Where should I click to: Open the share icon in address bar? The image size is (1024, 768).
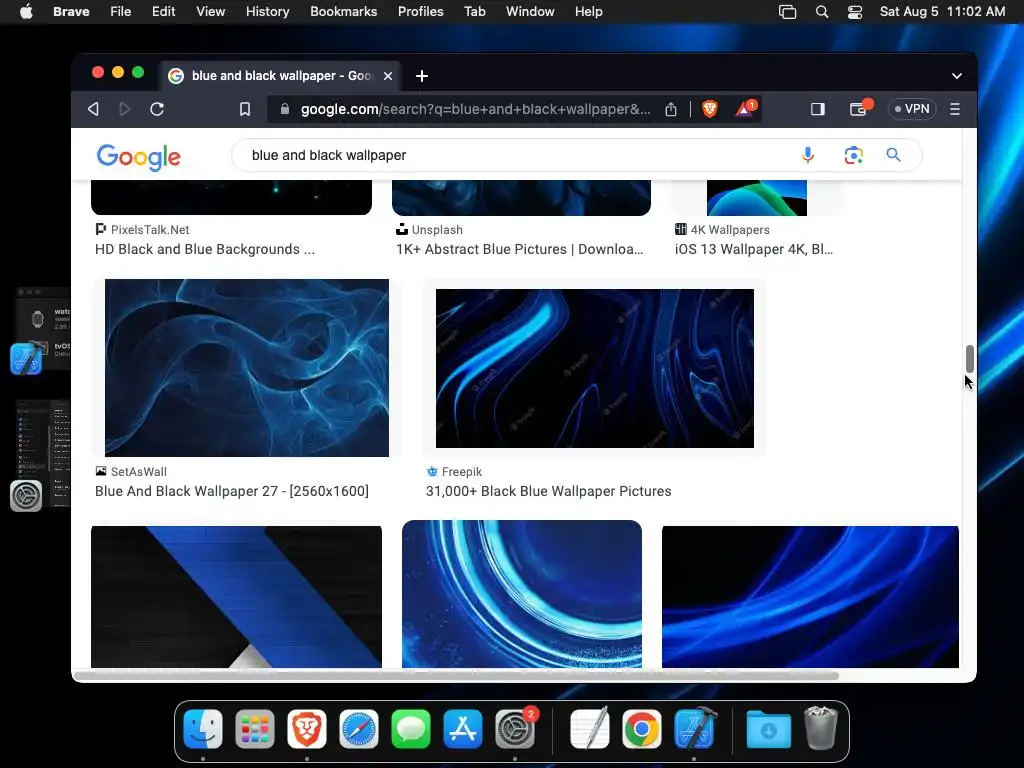671,109
